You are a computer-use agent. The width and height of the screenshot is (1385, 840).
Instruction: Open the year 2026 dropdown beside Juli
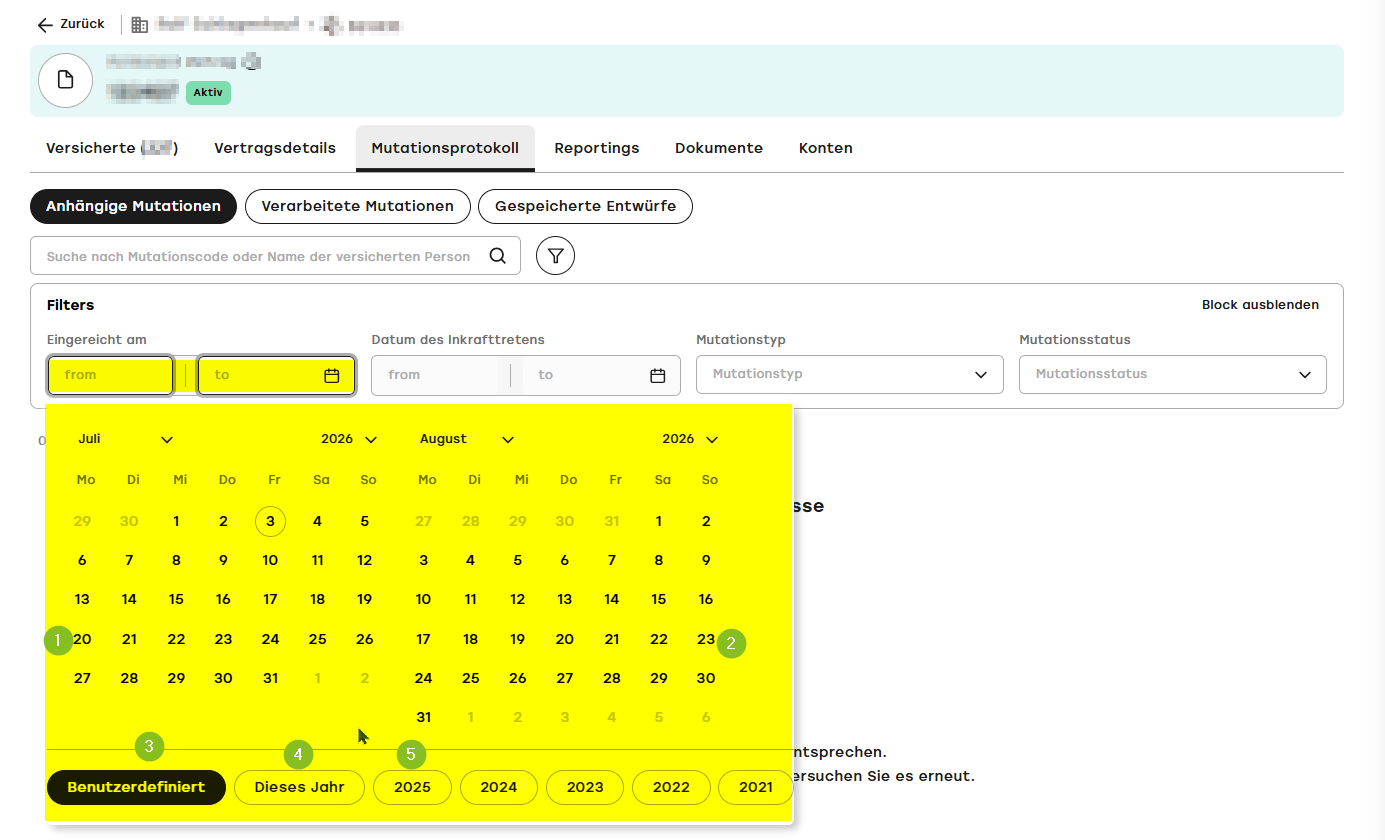(349, 439)
